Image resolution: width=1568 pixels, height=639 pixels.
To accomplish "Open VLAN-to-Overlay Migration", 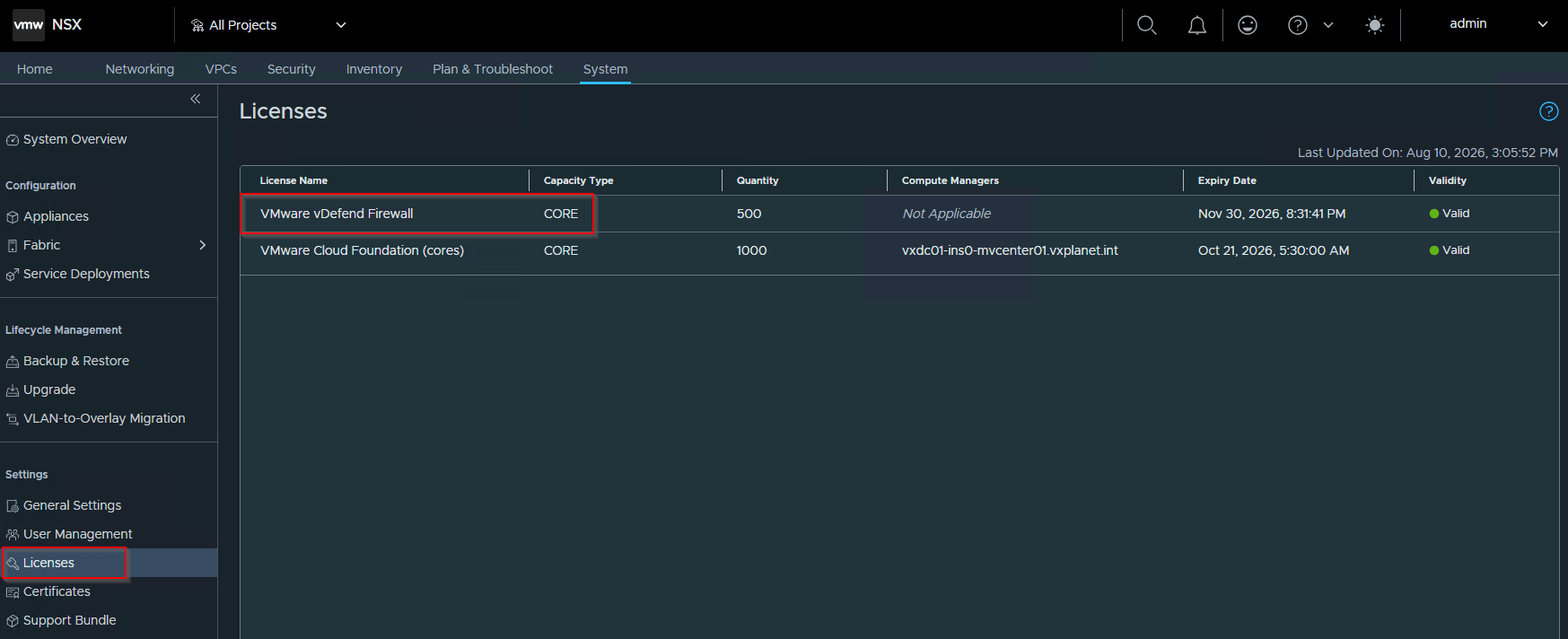I will point(104,418).
